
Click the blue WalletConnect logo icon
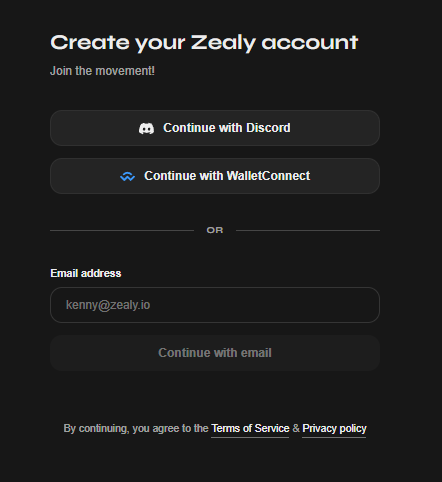(x=127, y=176)
